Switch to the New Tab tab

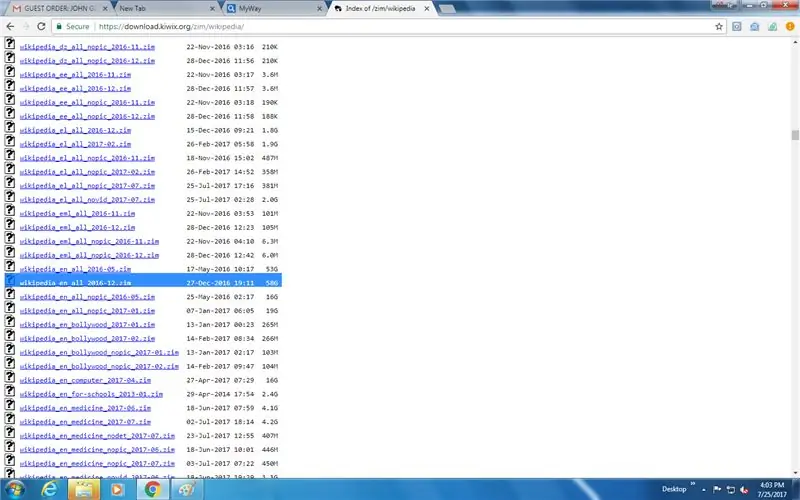point(164,9)
